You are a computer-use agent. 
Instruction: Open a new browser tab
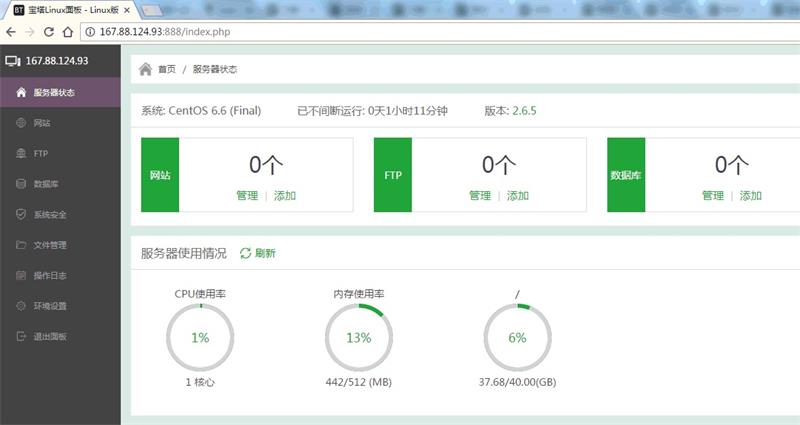coord(151,10)
